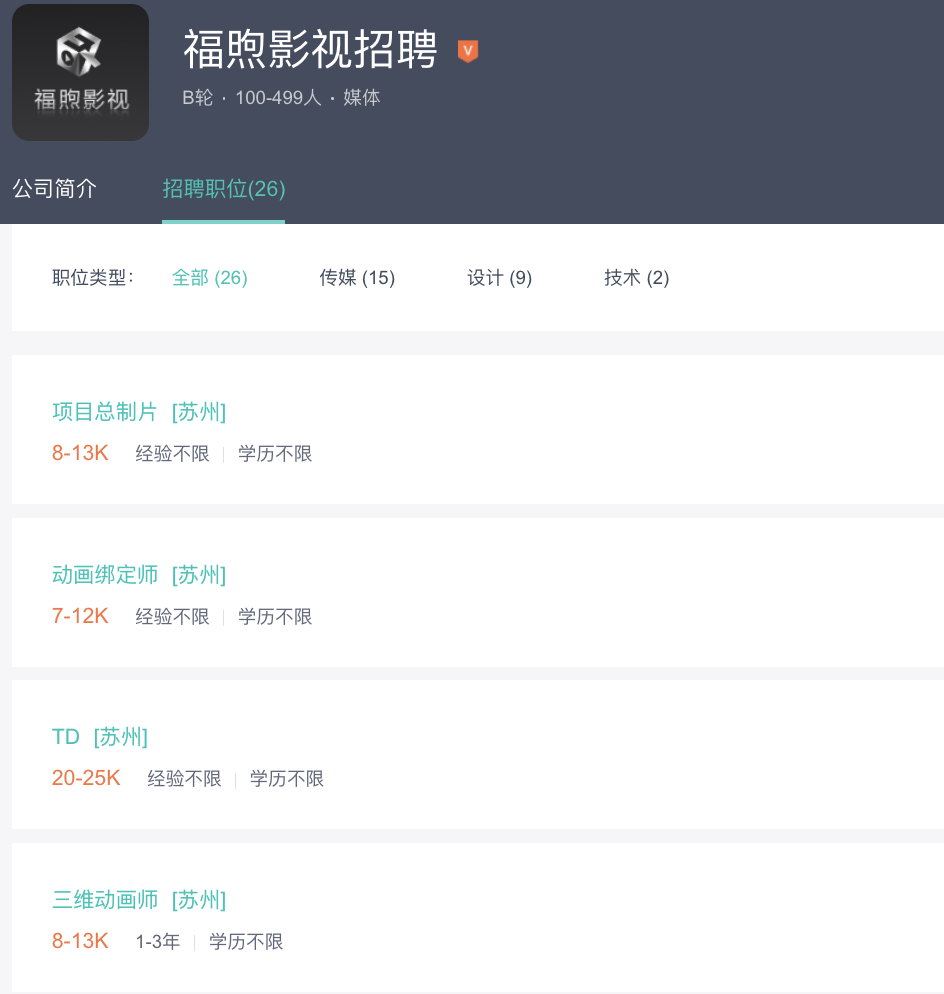Open the 项目总制片 job listing
The image size is (944, 994).
105,412
